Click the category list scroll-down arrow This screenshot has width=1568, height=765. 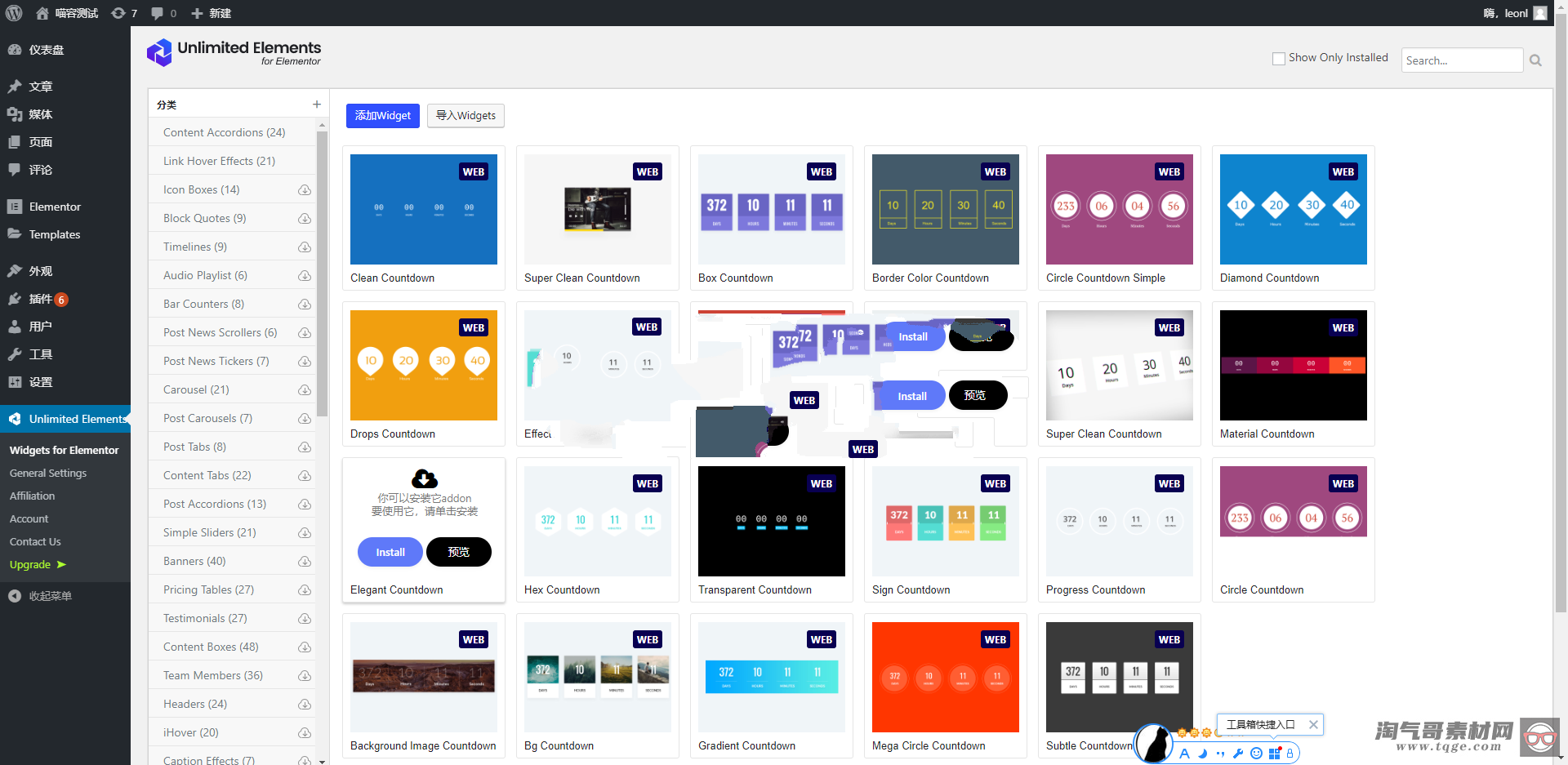pos(322,760)
